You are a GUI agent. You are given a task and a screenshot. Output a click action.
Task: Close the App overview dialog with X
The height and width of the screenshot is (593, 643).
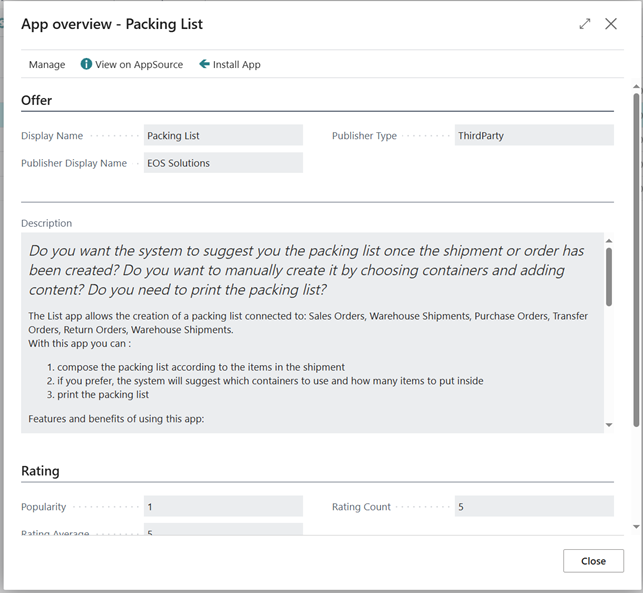tap(611, 24)
